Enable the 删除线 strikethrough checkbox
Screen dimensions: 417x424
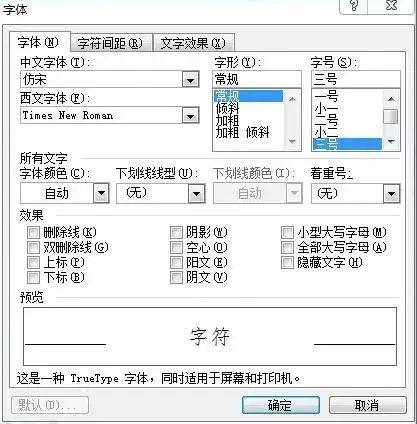tap(33, 232)
